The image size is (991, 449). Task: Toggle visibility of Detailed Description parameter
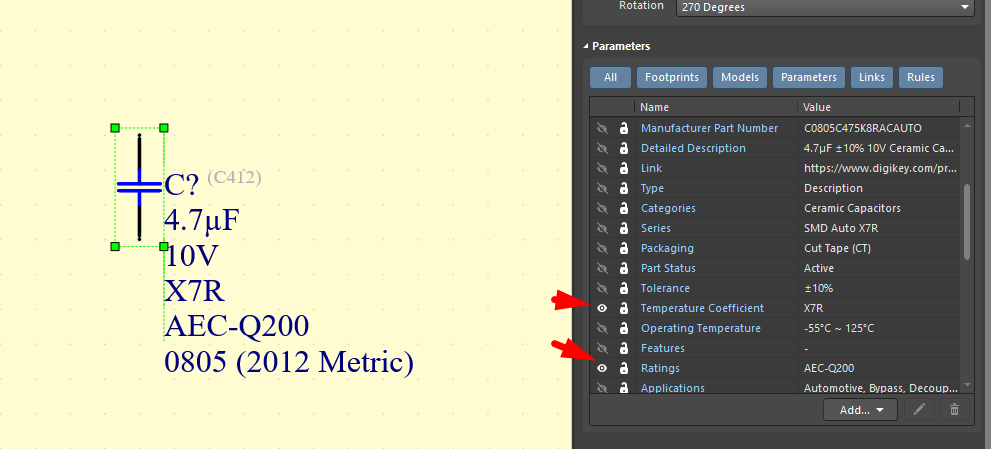tap(602, 149)
